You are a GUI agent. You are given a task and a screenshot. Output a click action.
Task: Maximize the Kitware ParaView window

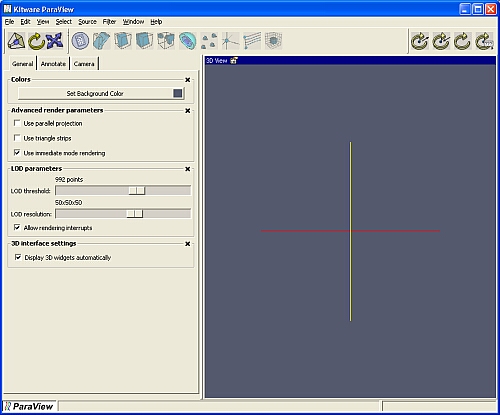(478, 9)
